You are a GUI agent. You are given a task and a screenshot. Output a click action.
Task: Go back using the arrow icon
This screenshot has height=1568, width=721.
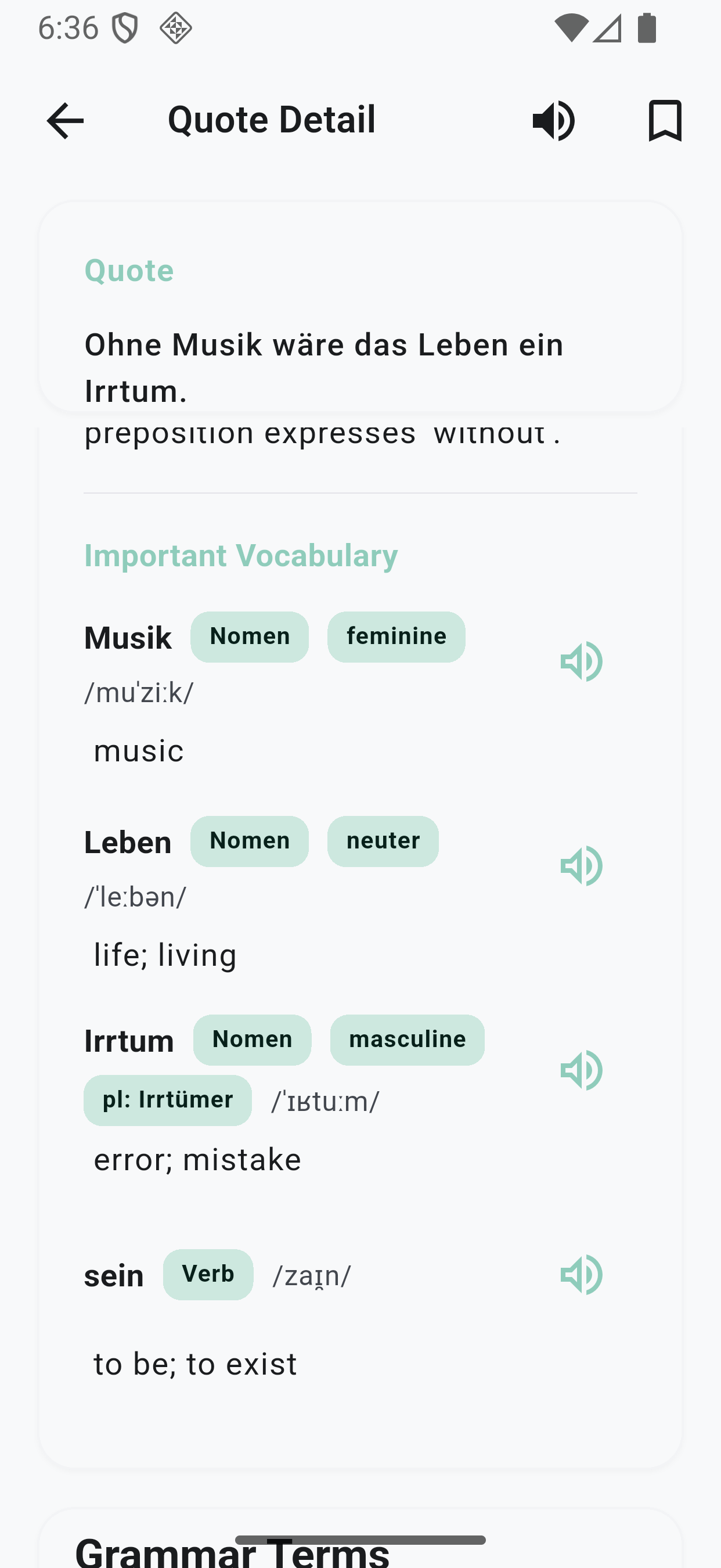pyautogui.click(x=65, y=121)
